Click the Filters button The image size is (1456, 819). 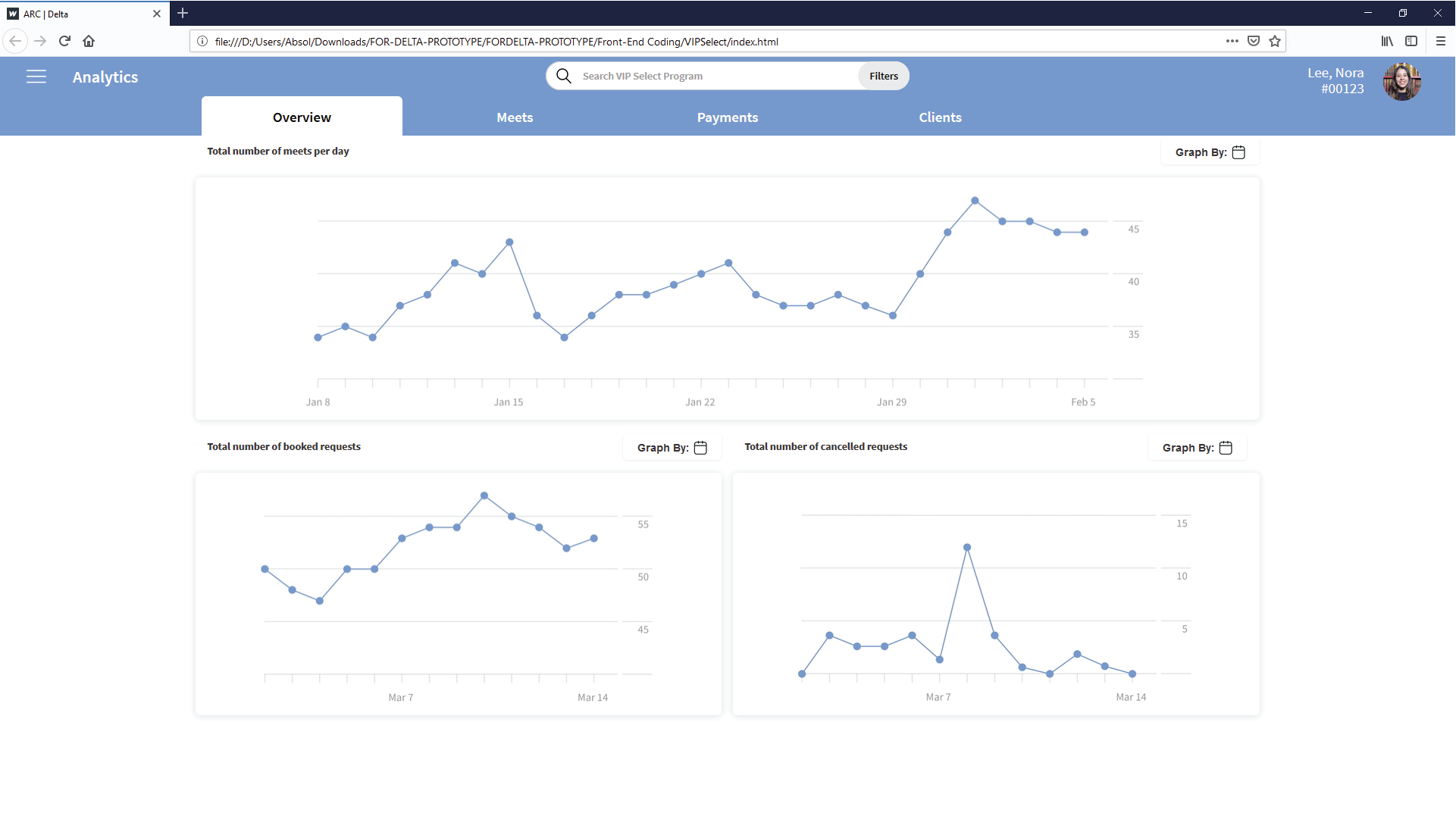(x=883, y=76)
